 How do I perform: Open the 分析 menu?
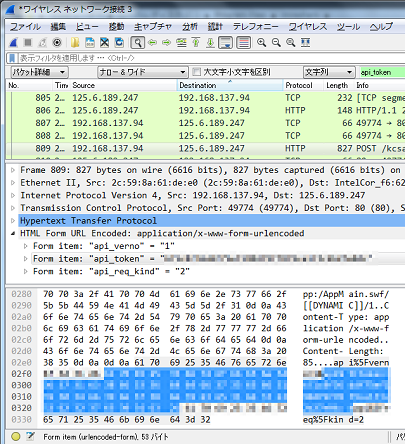(190, 26)
